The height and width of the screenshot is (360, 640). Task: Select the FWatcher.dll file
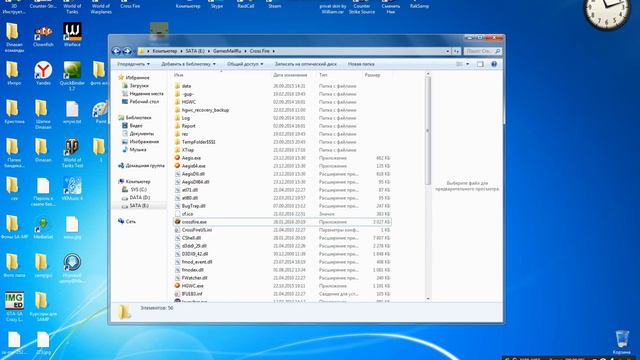coord(194,278)
